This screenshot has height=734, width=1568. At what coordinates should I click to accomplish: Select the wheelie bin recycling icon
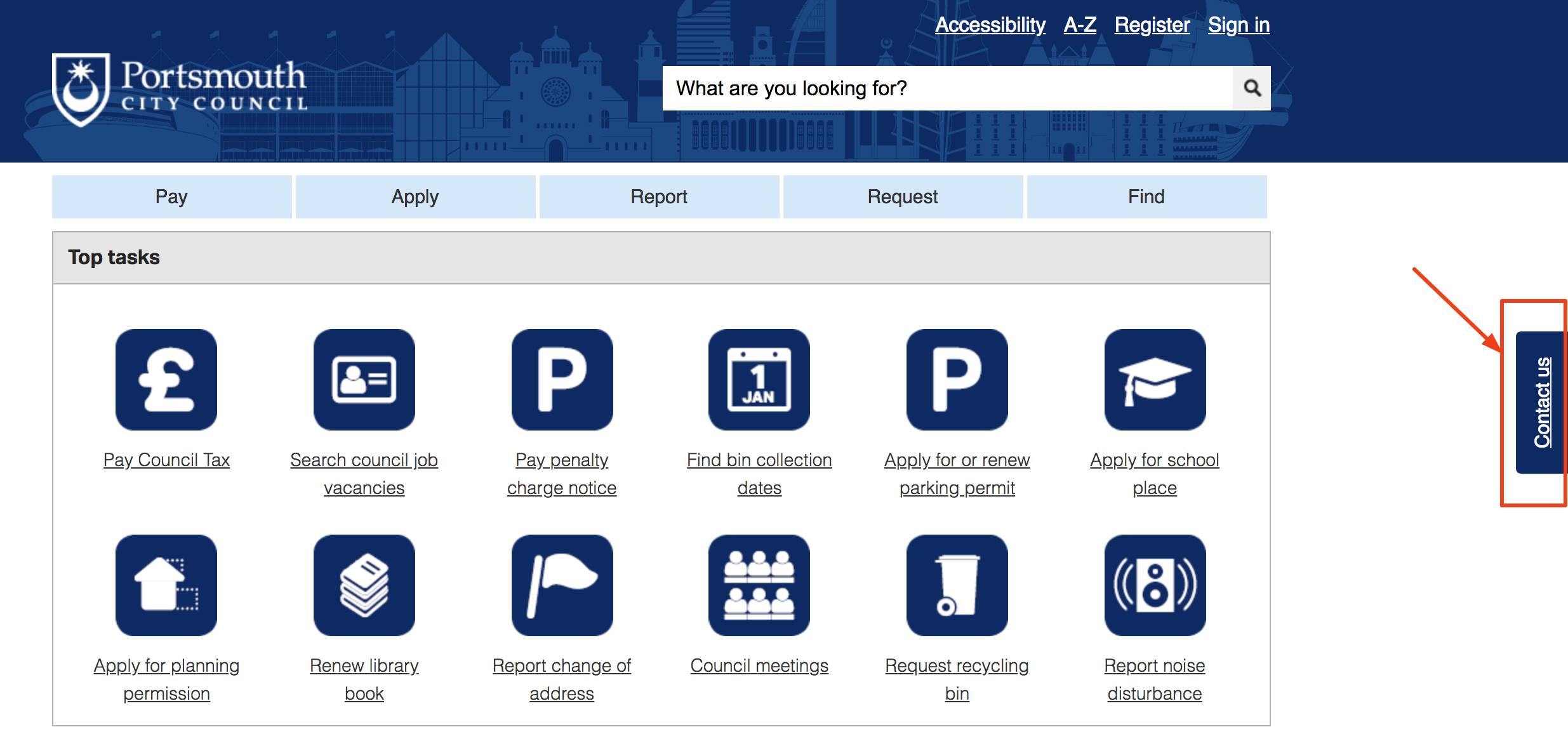click(x=957, y=585)
